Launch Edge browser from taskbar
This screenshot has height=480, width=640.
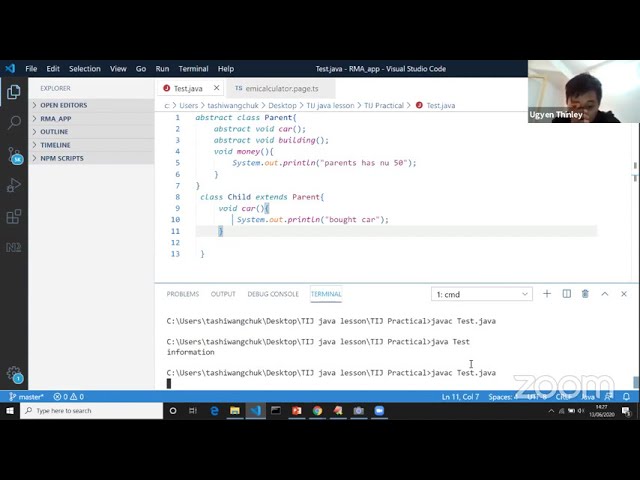214,411
